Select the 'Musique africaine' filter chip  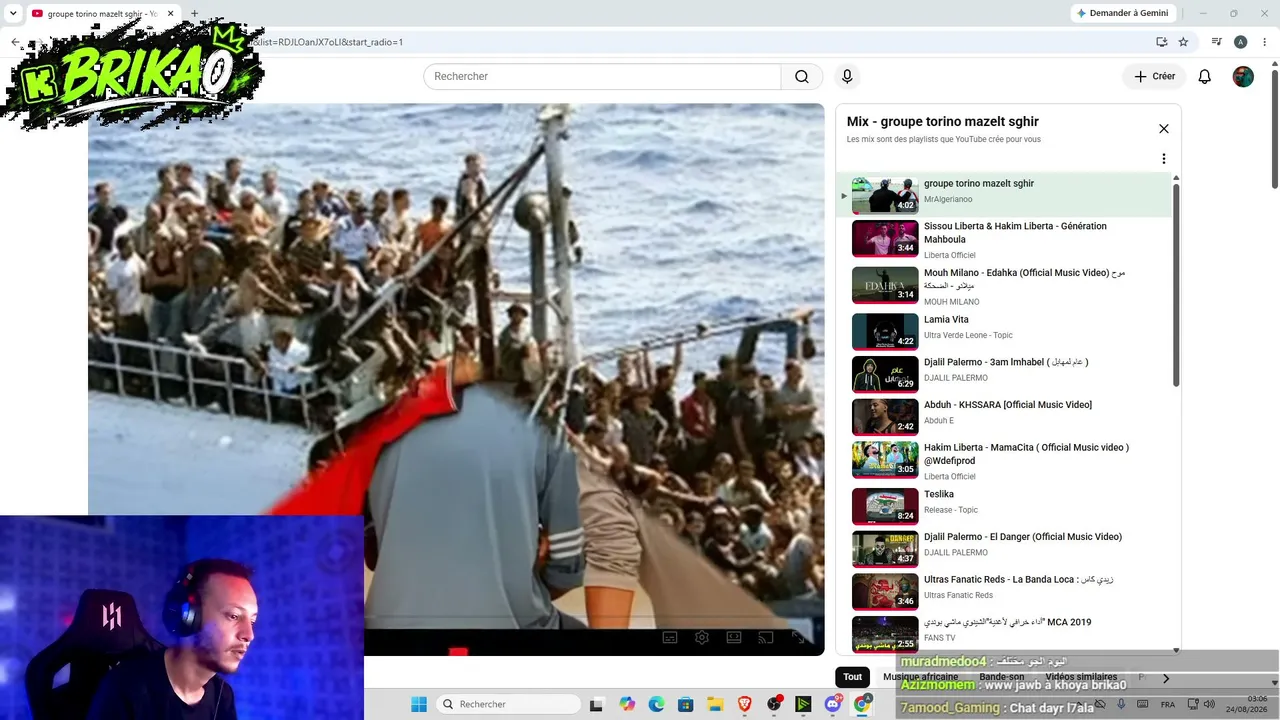[920, 677]
